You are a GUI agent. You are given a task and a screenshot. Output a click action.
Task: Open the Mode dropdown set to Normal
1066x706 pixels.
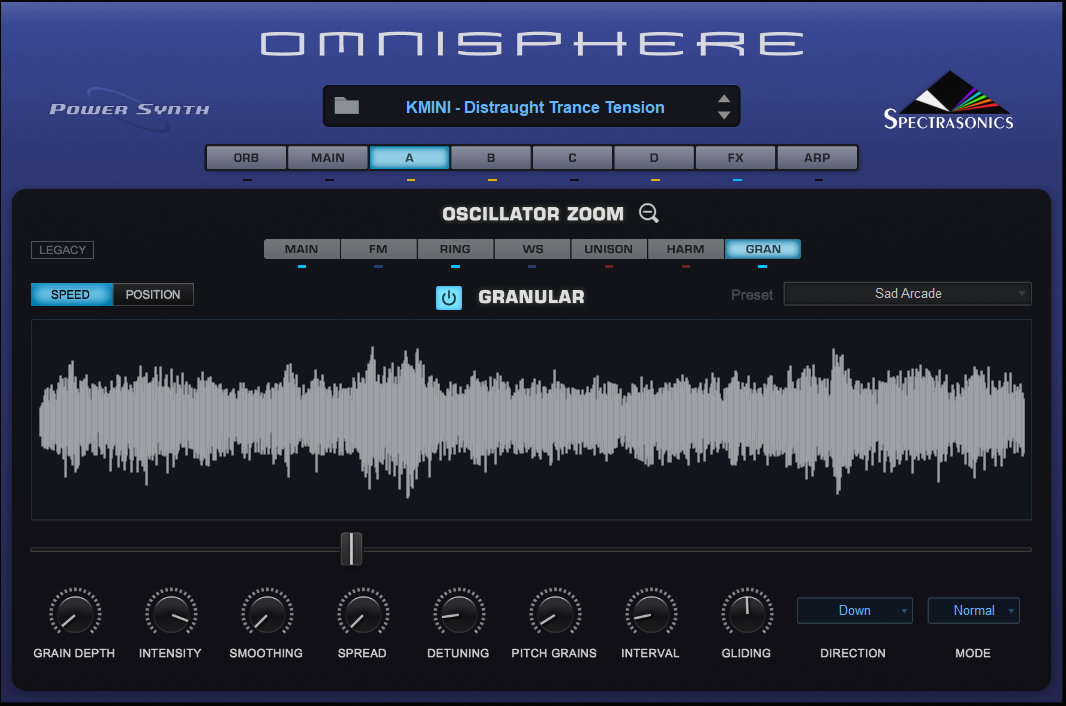click(974, 611)
